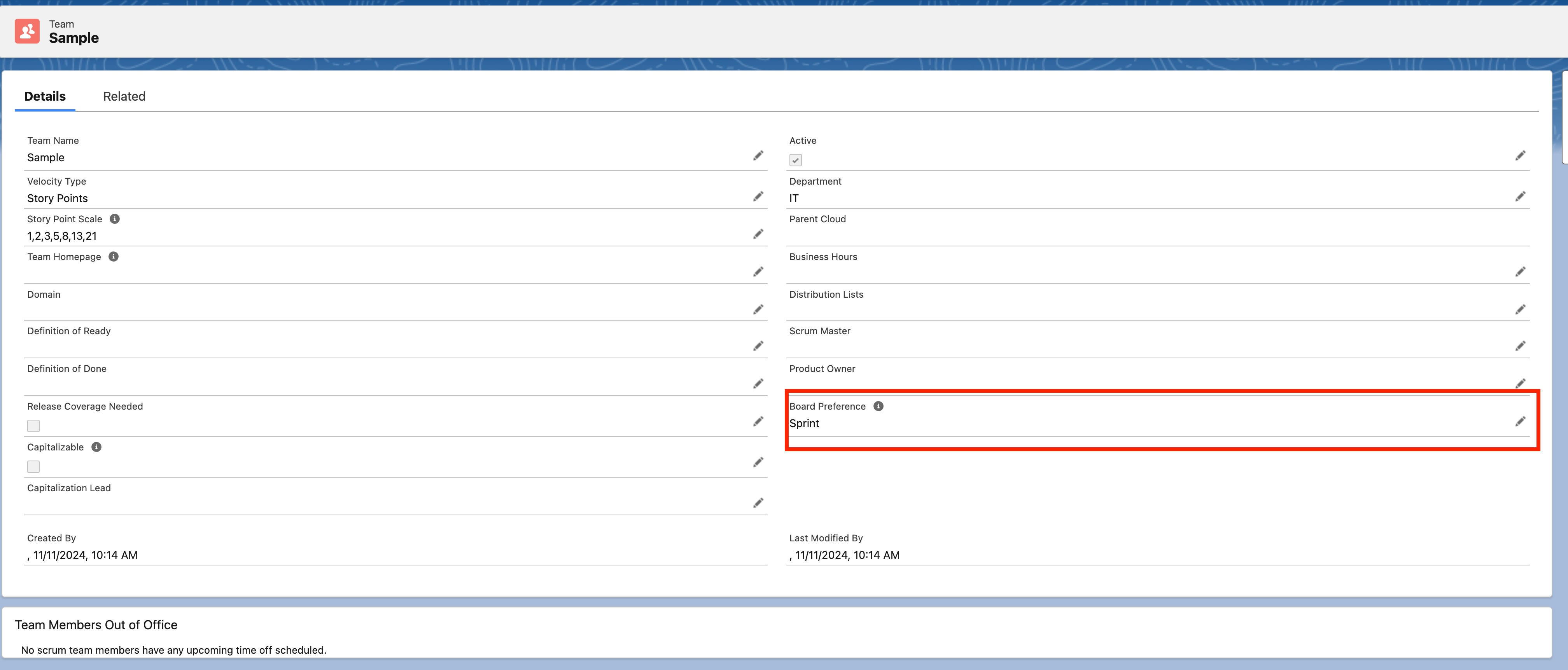
Task: Open info tooltip for Story Point Scale
Action: pos(114,219)
